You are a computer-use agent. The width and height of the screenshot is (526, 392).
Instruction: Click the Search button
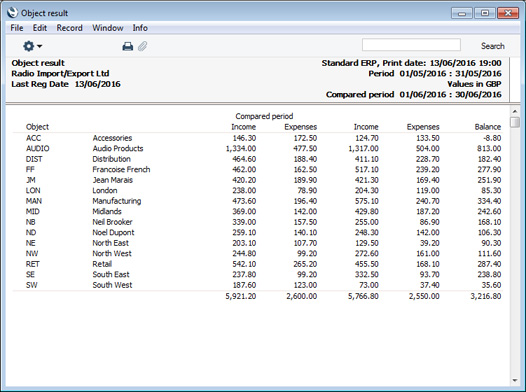tap(492, 46)
